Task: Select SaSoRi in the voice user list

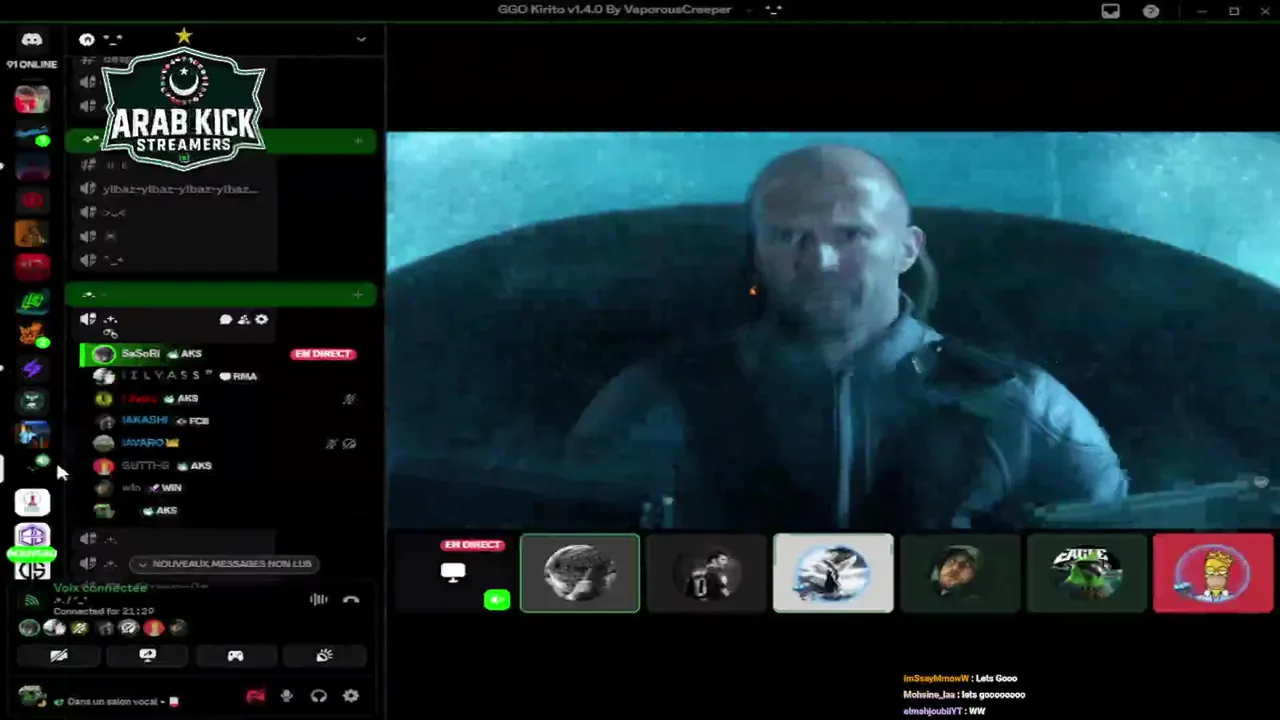Action: tap(219, 354)
